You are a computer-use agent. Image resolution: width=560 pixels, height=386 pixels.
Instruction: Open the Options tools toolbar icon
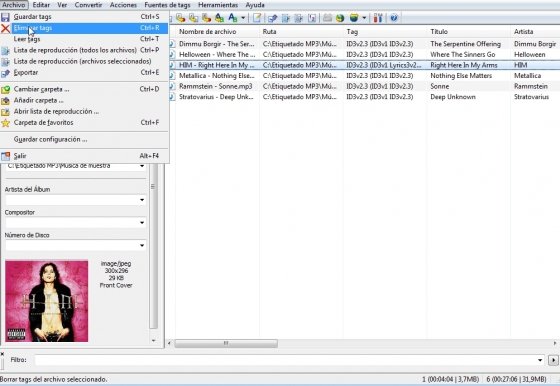click(378, 18)
